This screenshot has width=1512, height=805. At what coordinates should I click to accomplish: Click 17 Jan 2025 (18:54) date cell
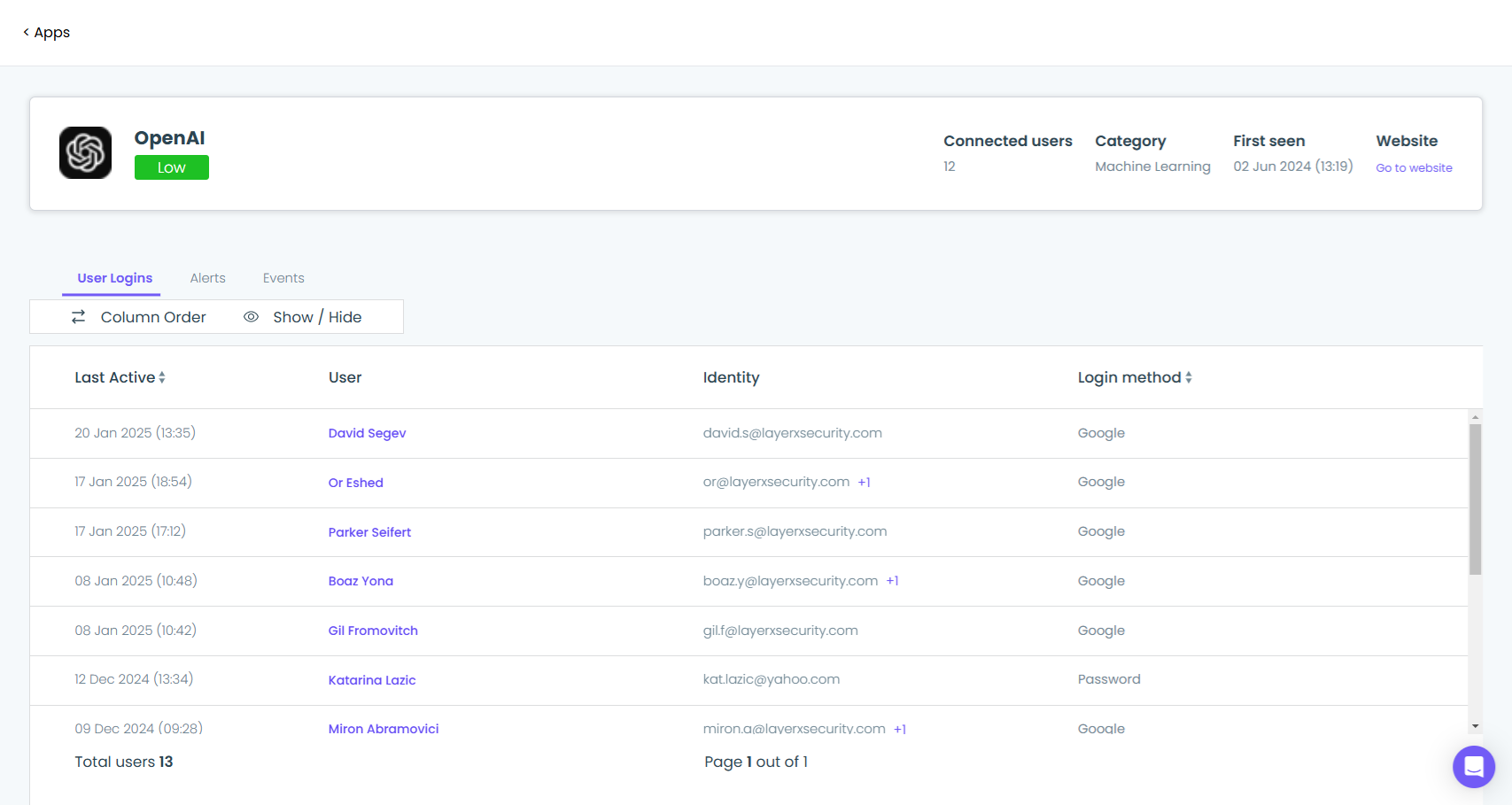coord(133,482)
